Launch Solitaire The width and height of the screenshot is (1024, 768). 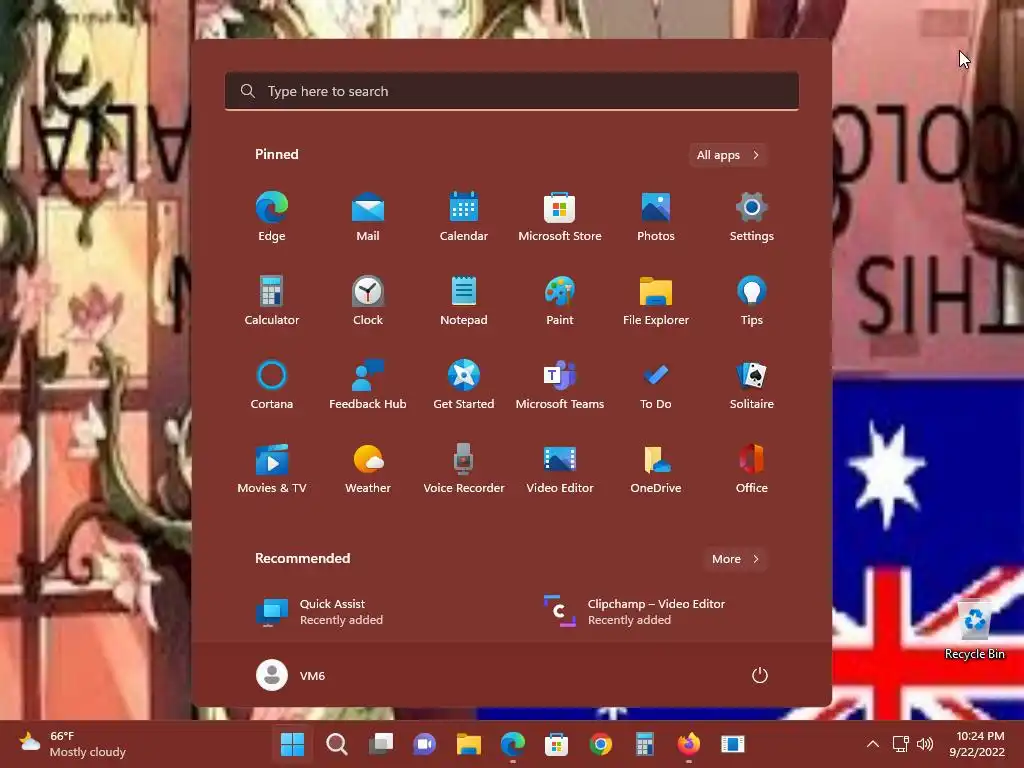tap(752, 385)
